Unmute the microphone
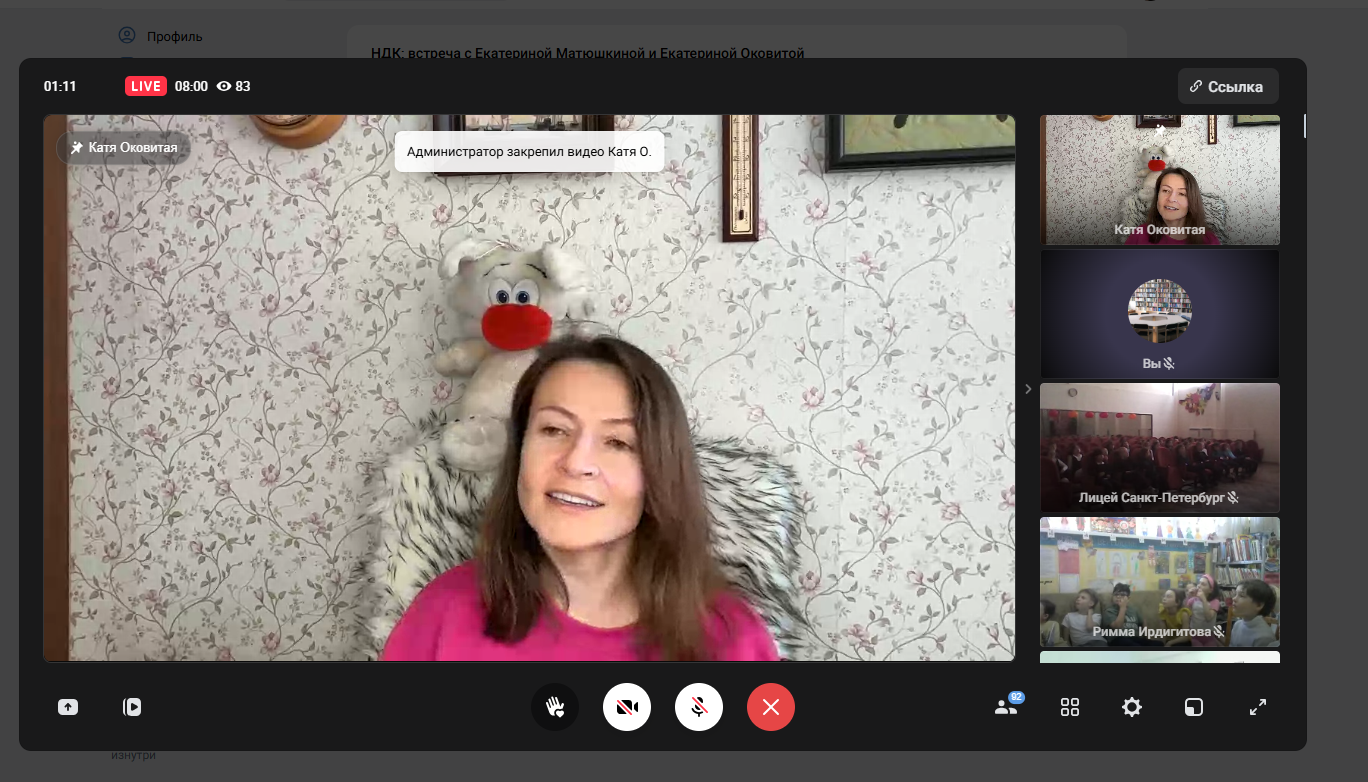1368x782 pixels. [x=699, y=707]
